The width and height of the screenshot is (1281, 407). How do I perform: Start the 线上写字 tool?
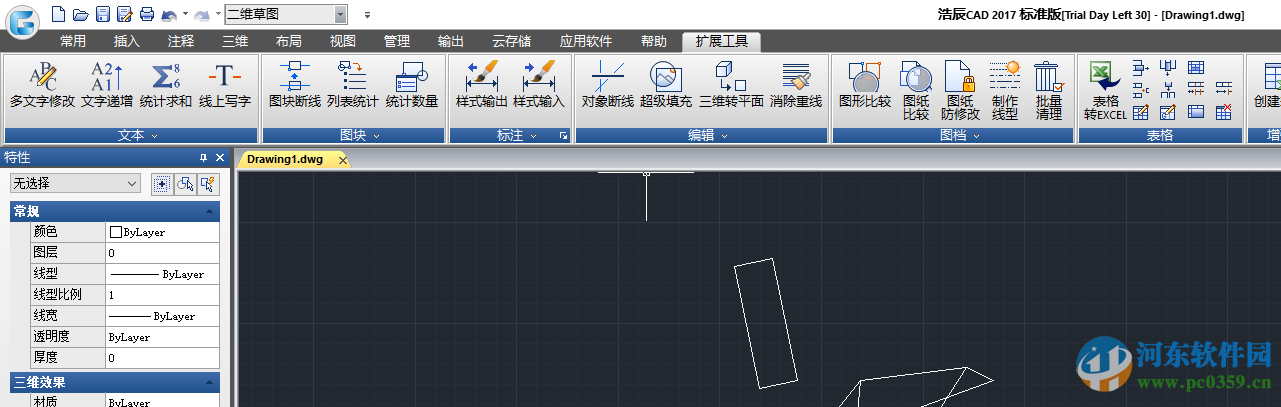pos(225,85)
